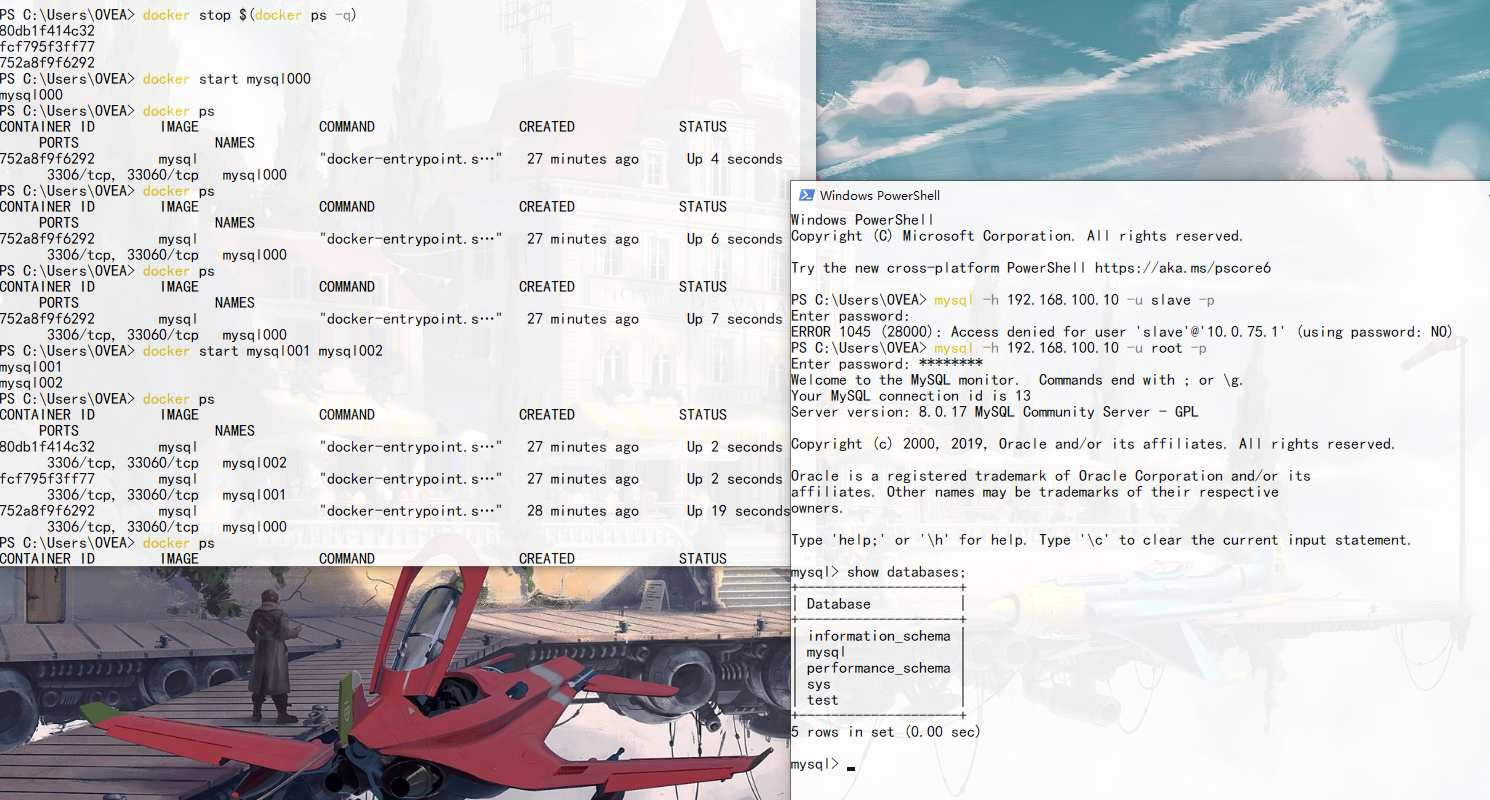Click 'Your MySQL connection id is 13' line
The width and height of the screenshot is (1490, 800).
911,396
